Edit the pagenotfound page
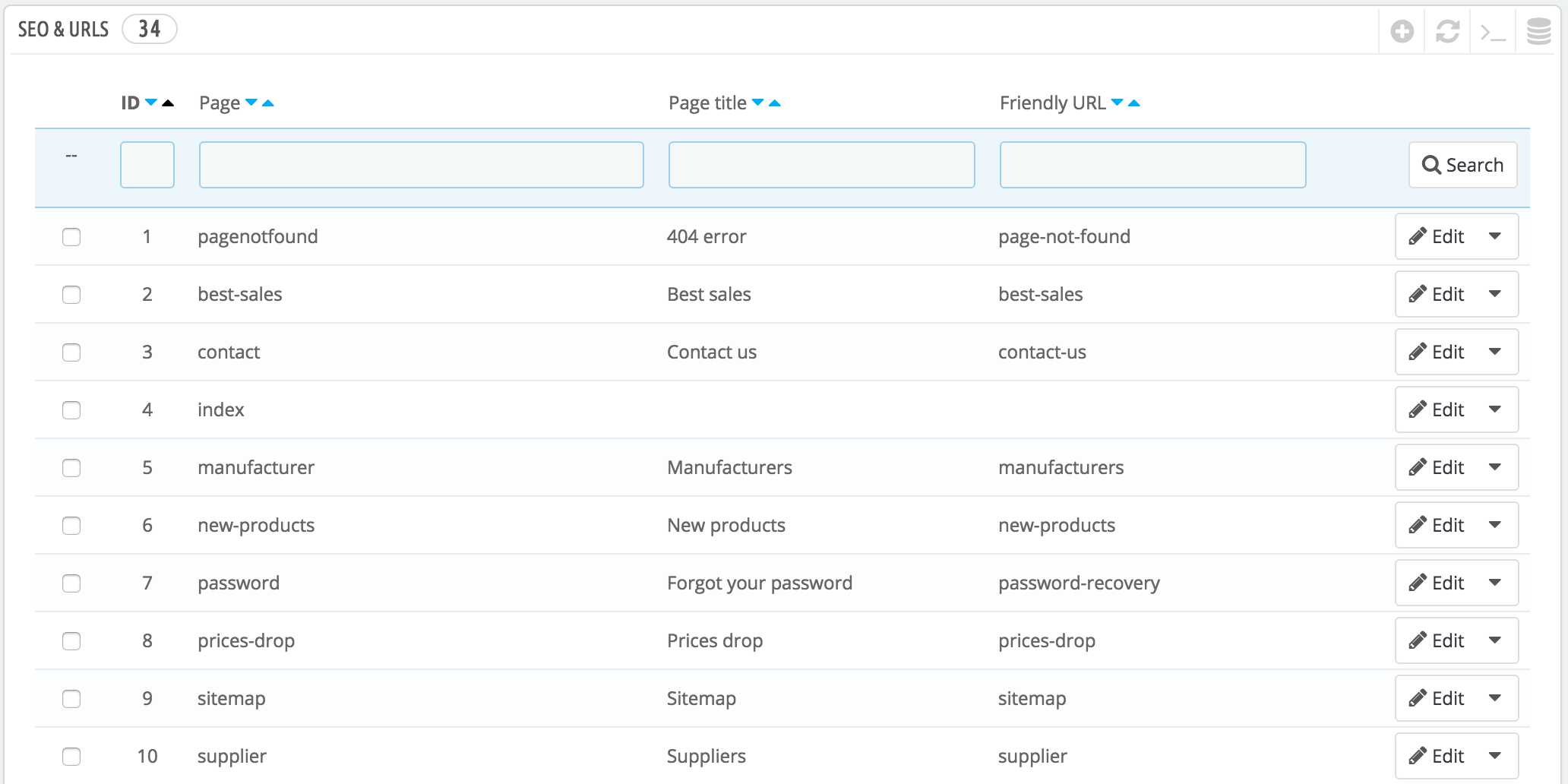Image resolution: width=1568 pixels, height=784 pixels. (x=1437, y=236)
